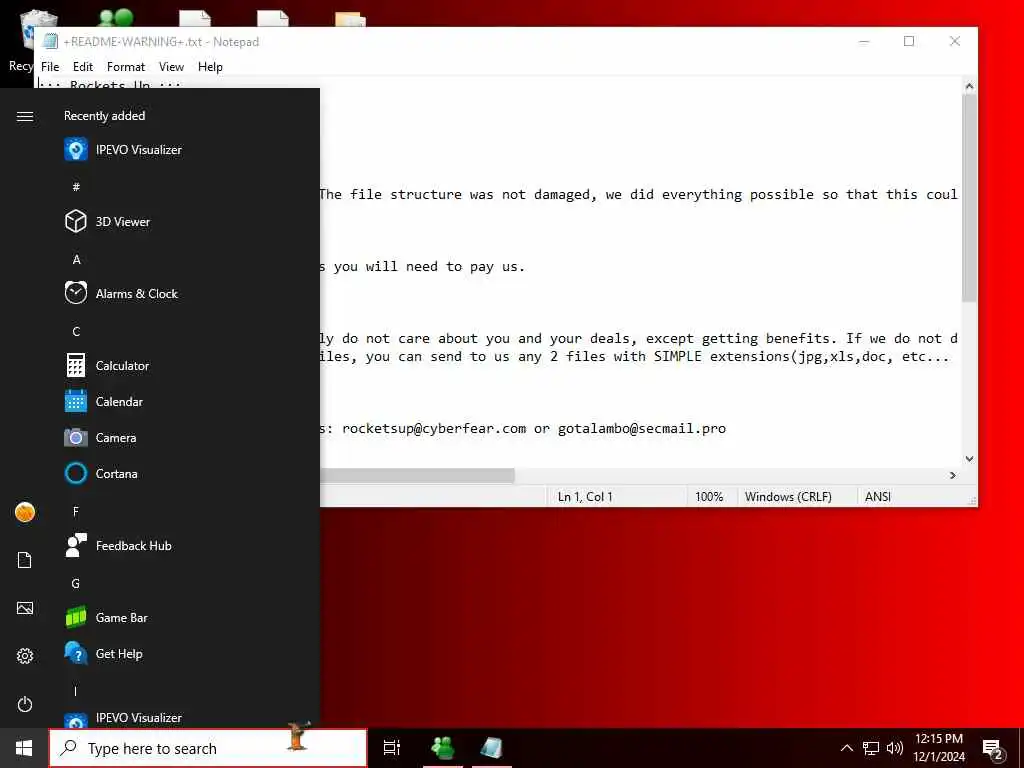1024x768 pixels.
Task: Open the Action Center notifications
Action: pos(993,749)
